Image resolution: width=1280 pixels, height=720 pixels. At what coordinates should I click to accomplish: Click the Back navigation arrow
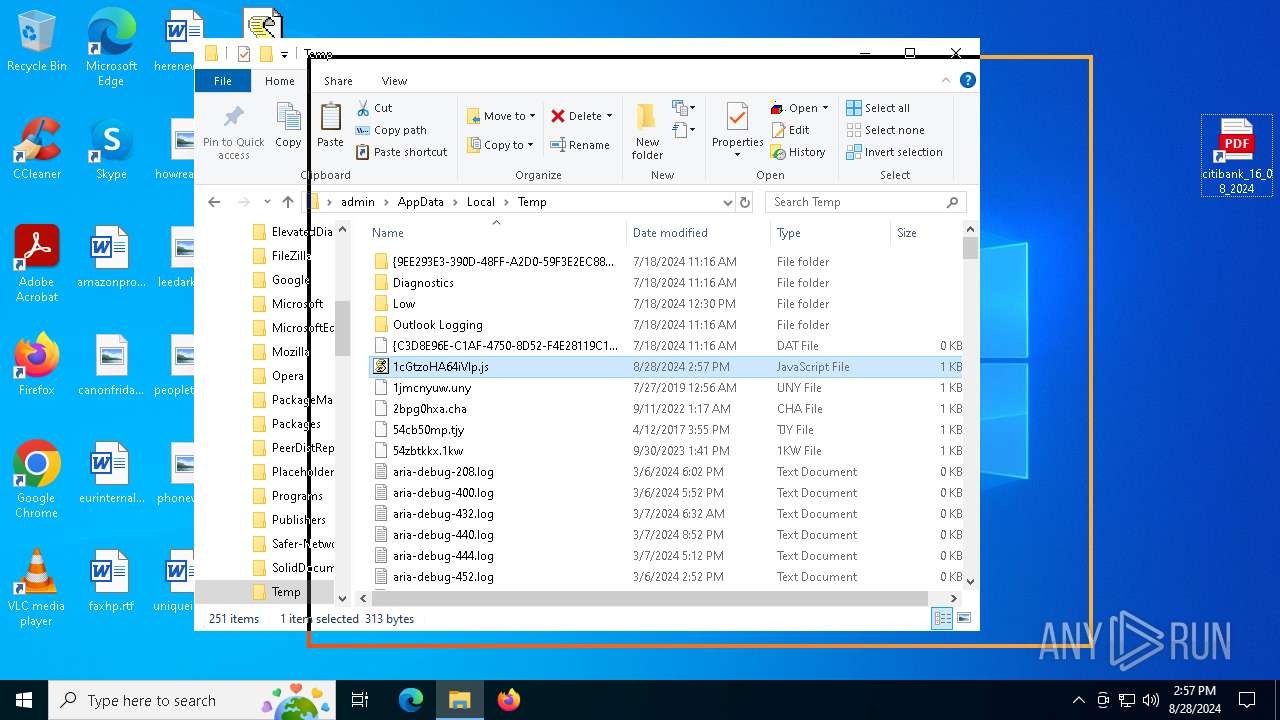[x=214, y=202]
